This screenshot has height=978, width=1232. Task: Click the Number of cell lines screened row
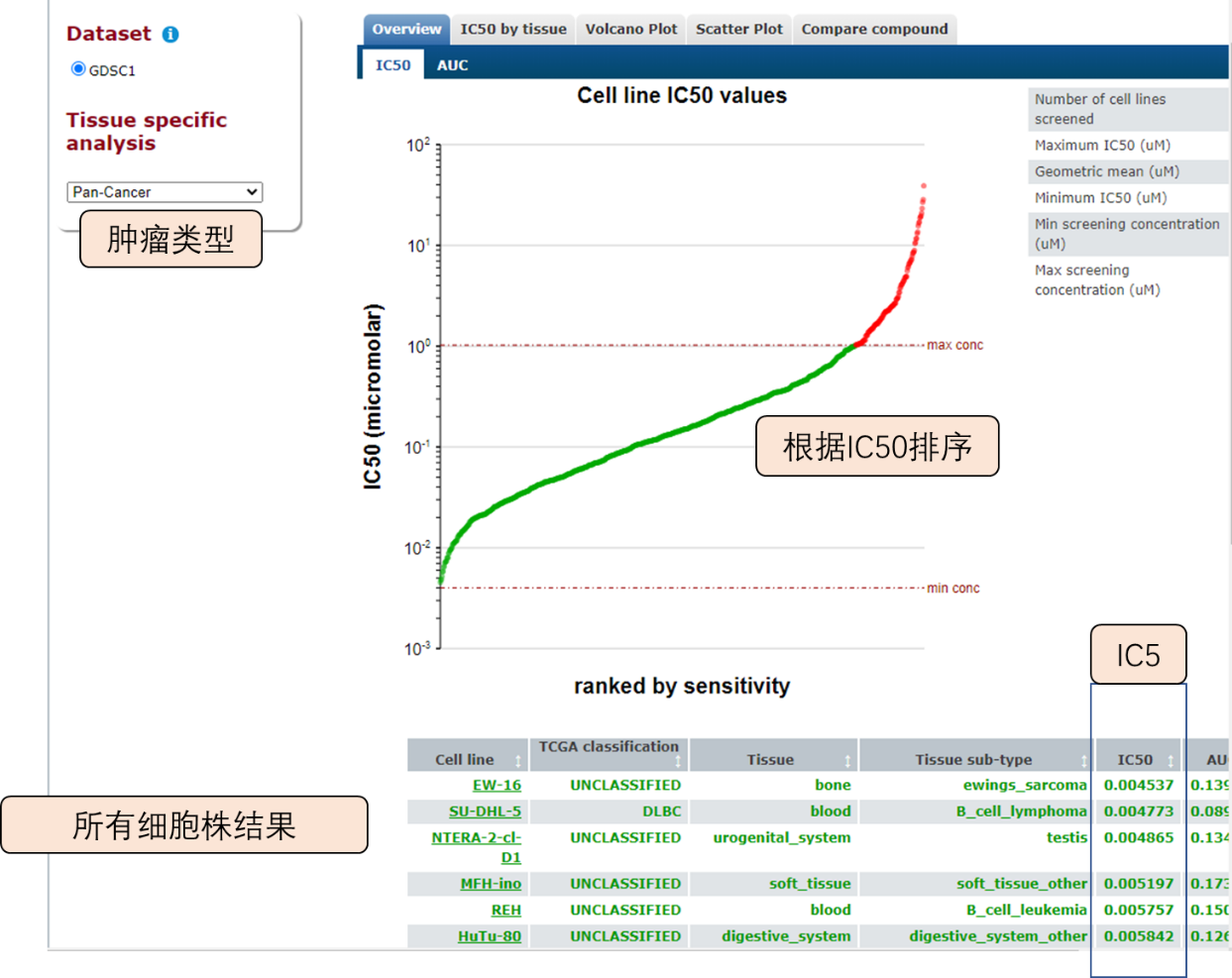(x=1128, y=109)
